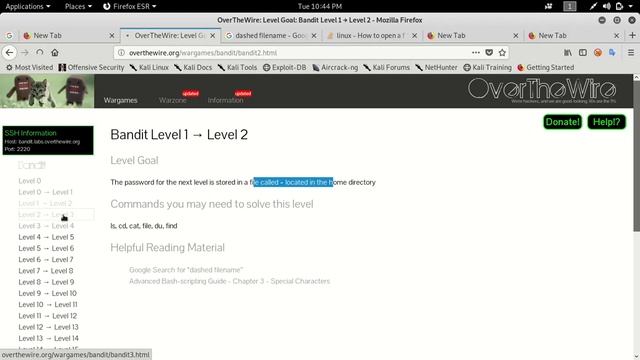Viewport: 640px width, 360px height.
Task: Select the pinned Google tab
Action: coord(9,36)
